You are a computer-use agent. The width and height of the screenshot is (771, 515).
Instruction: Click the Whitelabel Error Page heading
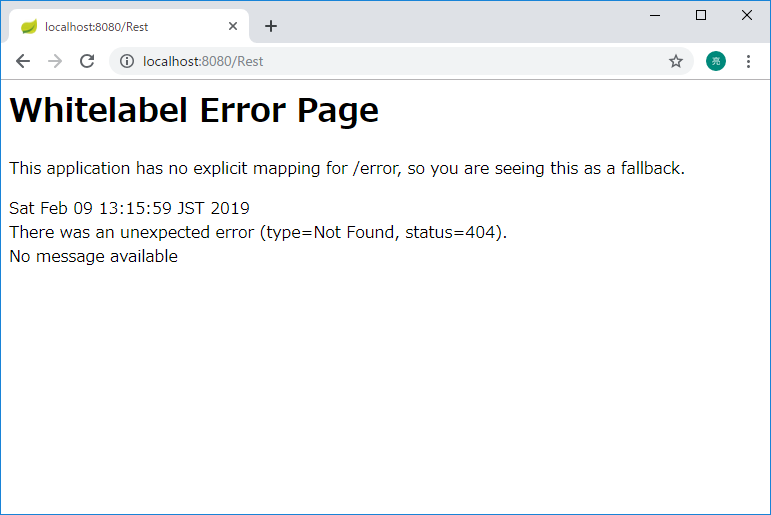click(194, 110)
